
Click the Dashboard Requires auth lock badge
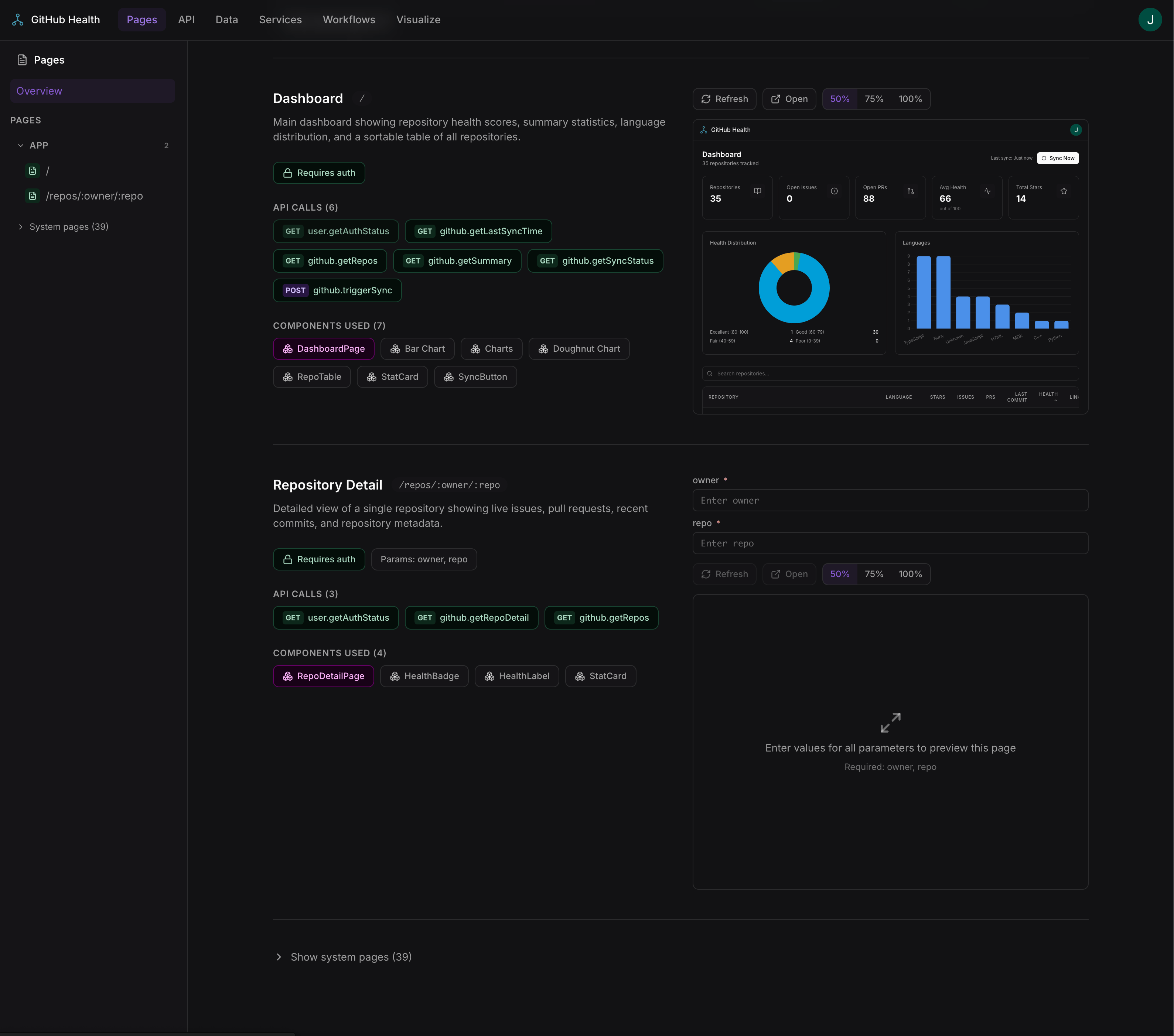point(319,173)
